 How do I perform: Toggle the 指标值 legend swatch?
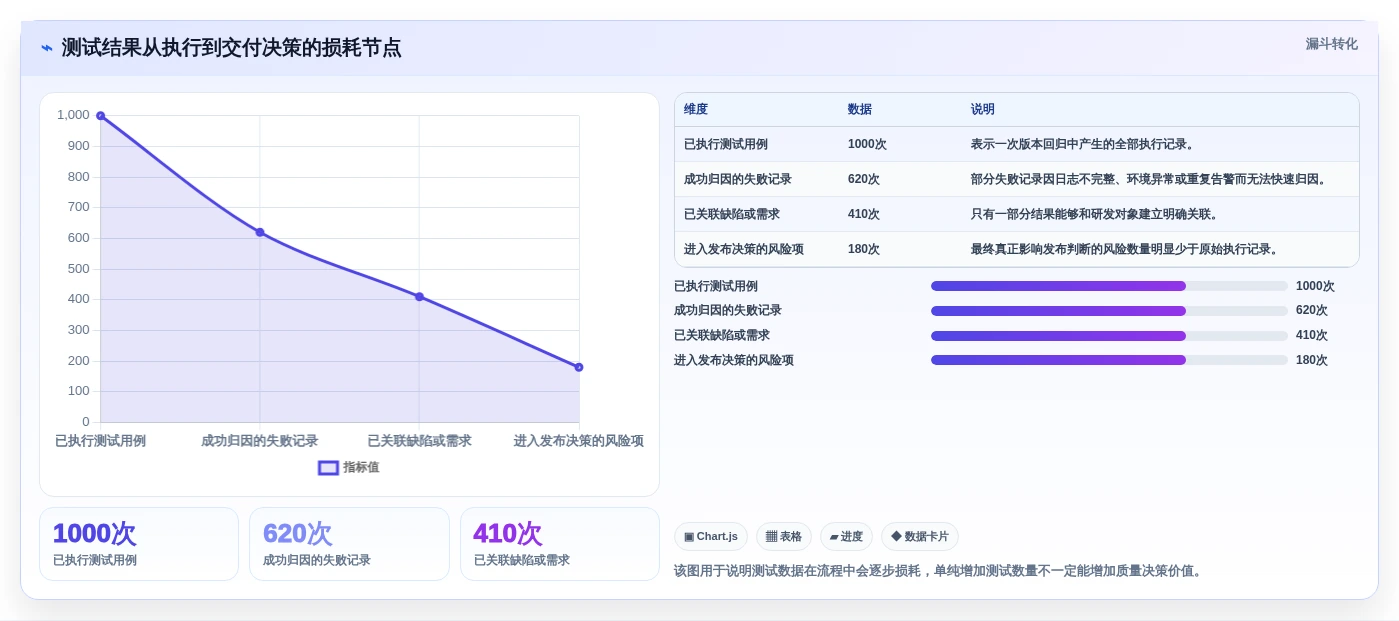[x=328, y=467]
